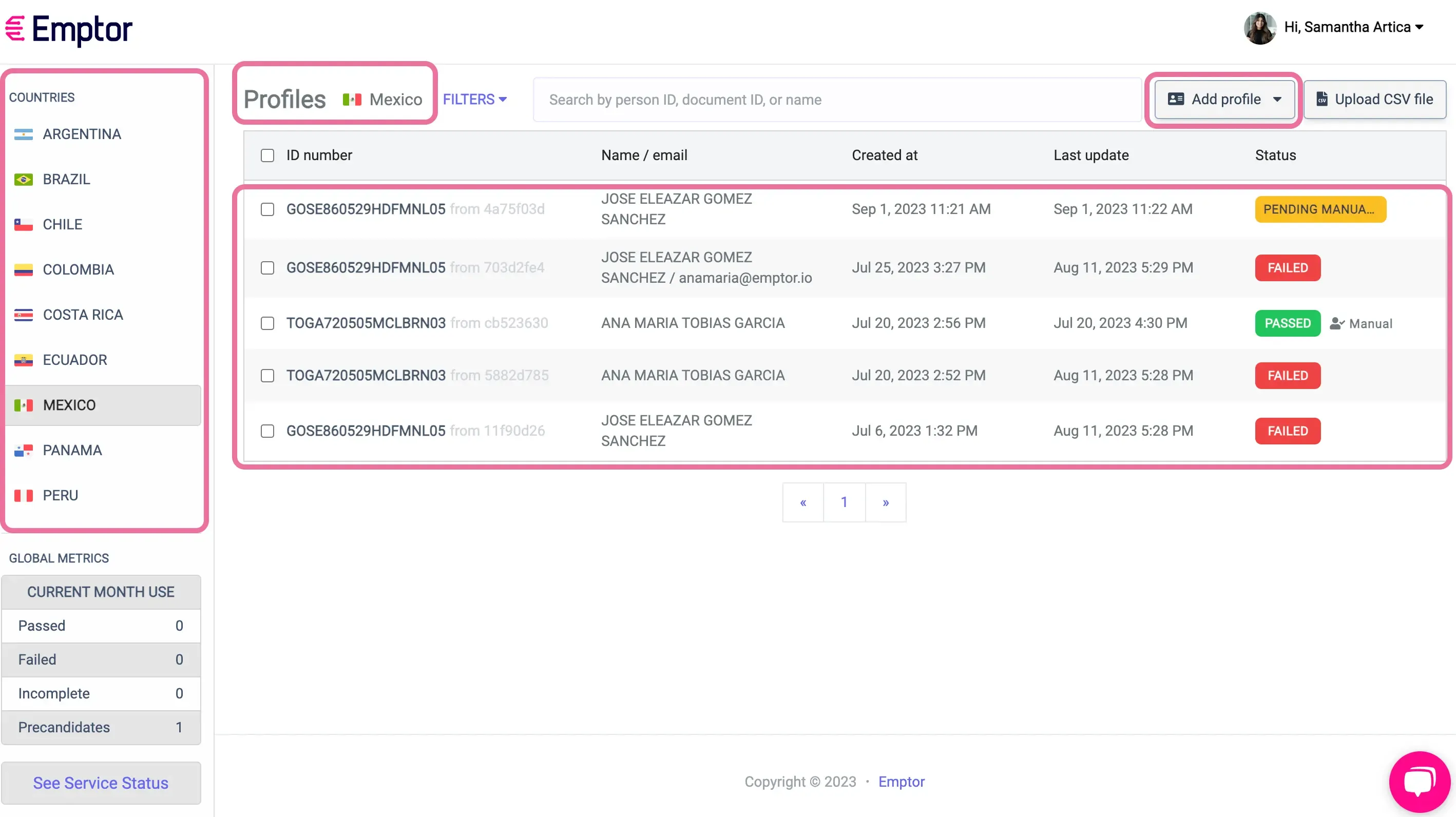Click Samantha Artica's profile avatar

pyautogui.click(x=1259, y=27)
